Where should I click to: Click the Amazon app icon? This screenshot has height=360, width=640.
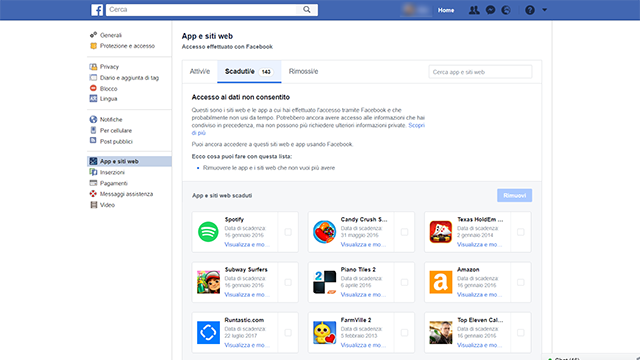tap(441, 282)
